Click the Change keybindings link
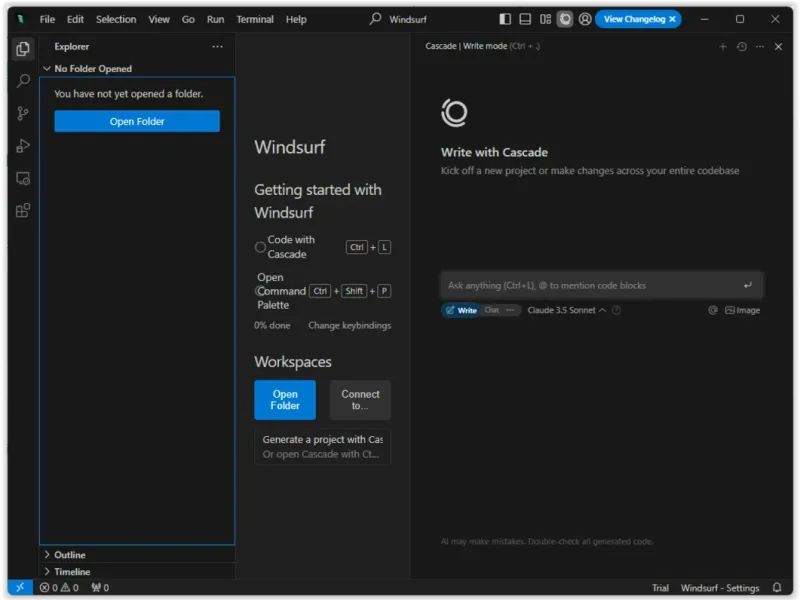The image size is (800, 600). point(349,326)
